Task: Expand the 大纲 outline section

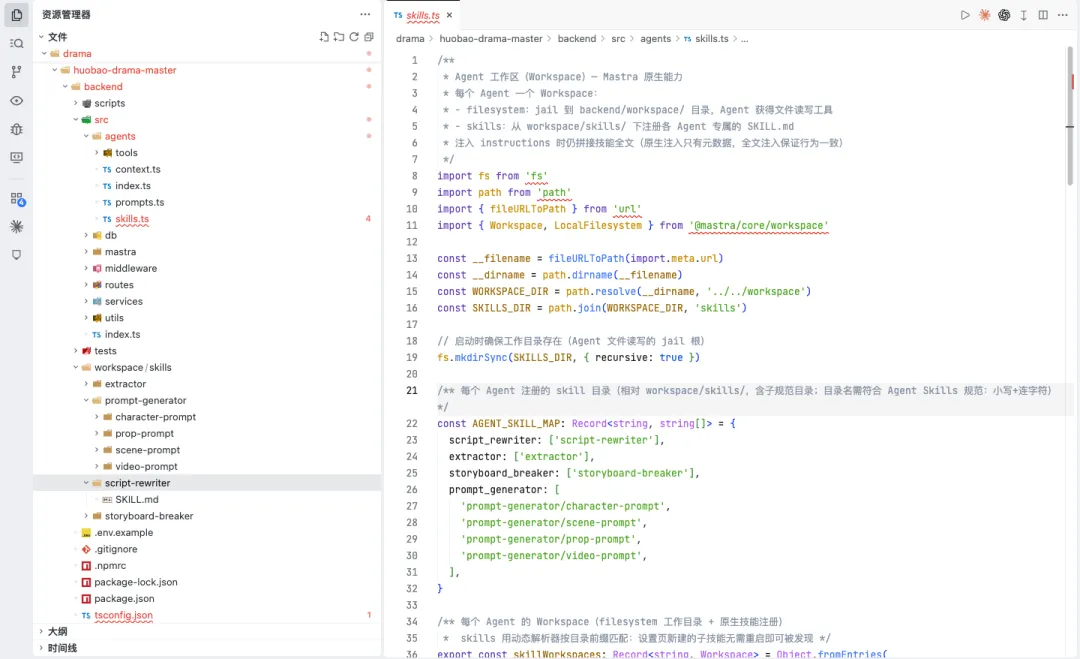Action: coord(41,631)
